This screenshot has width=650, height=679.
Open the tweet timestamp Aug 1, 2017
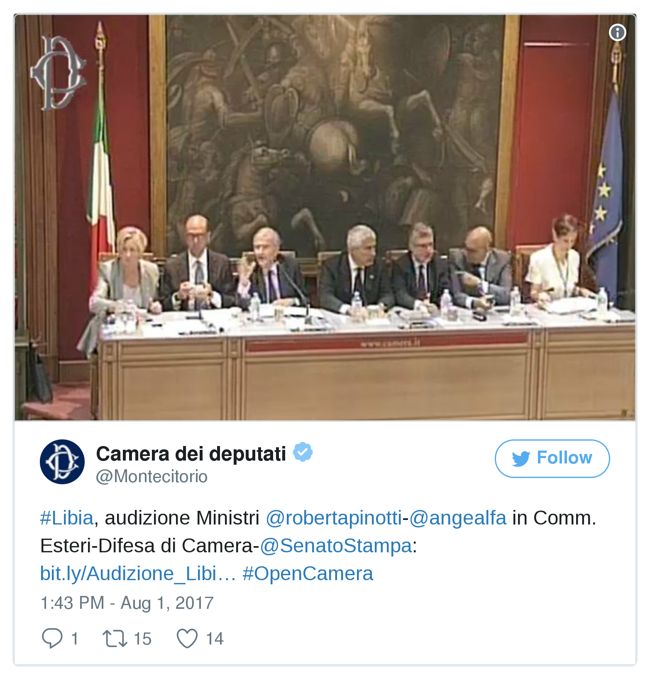pyautogui.click(x=127, y=603)
